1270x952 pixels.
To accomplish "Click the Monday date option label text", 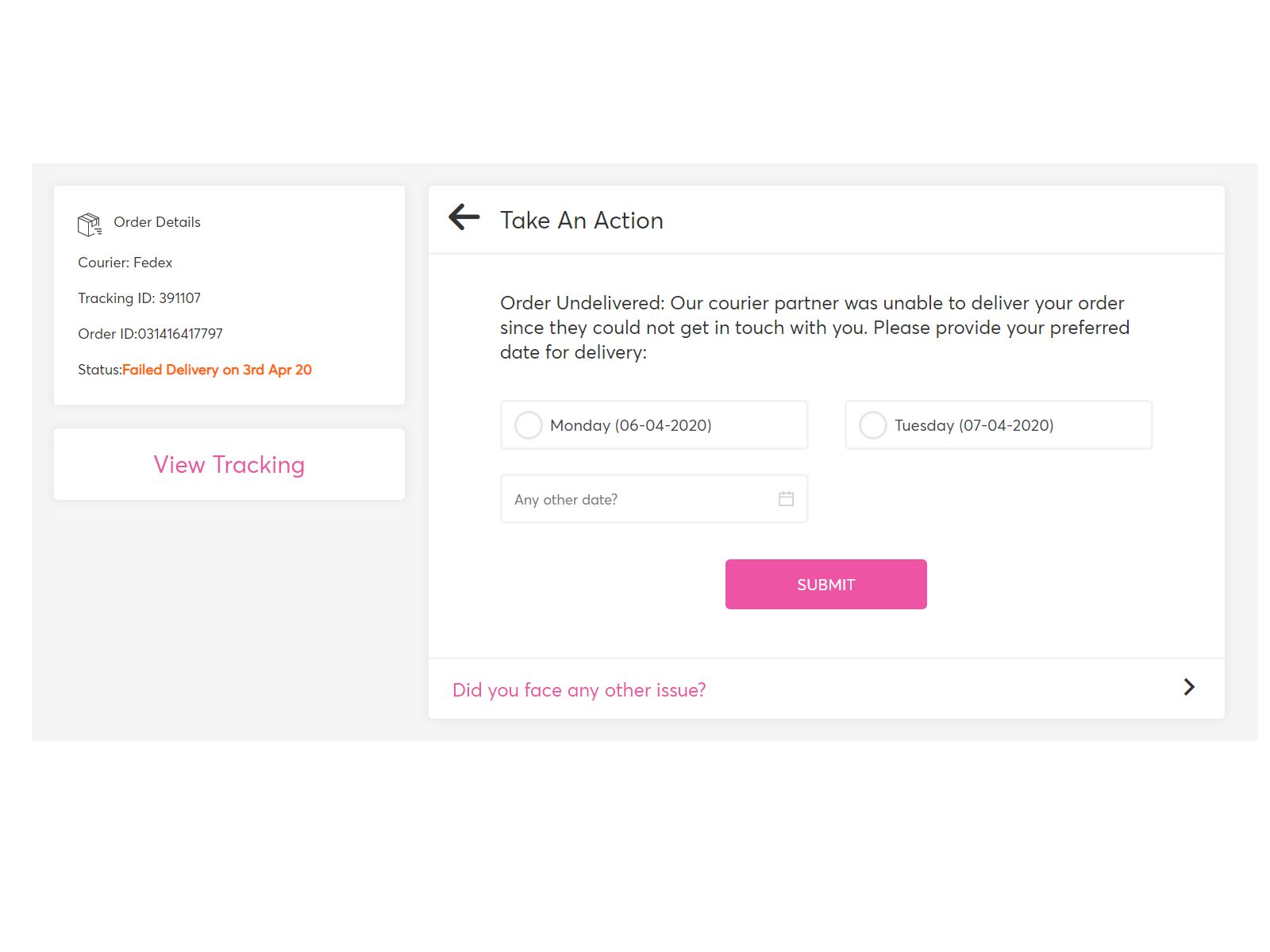I will 631,426.
